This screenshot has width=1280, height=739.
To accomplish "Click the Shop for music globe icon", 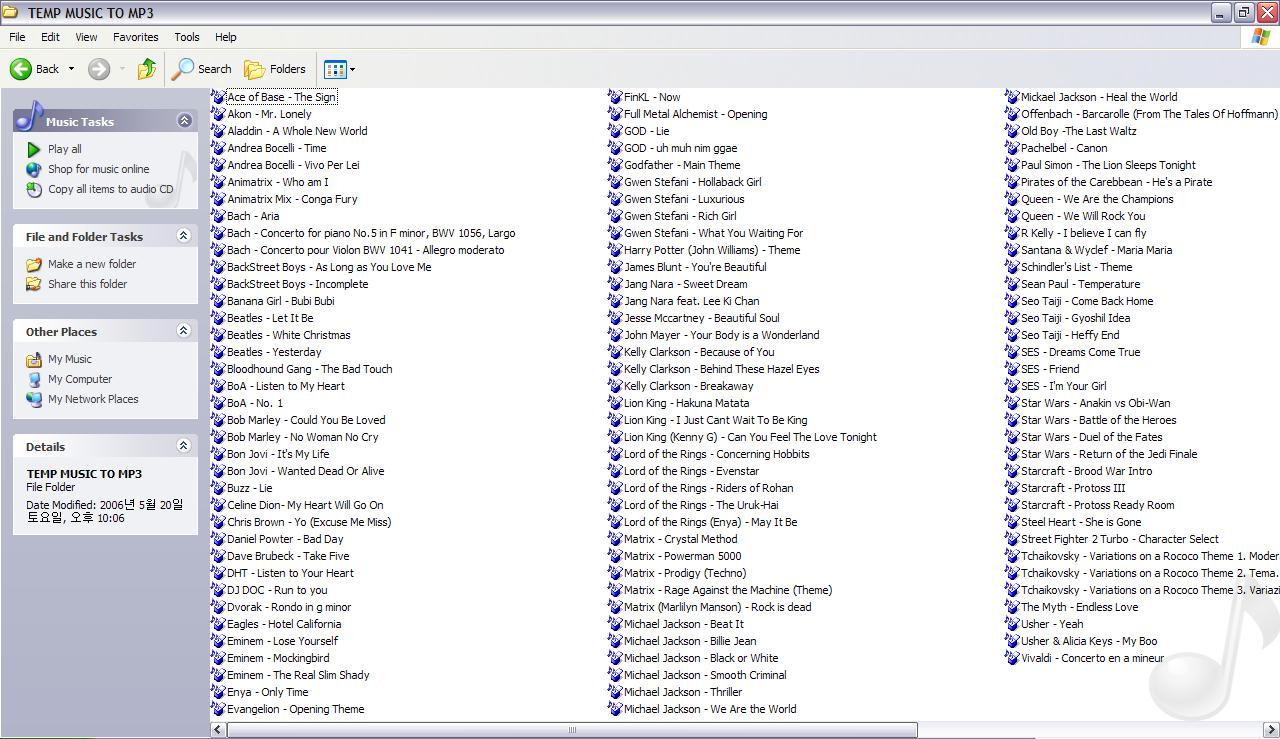I will tap(34, 169).
